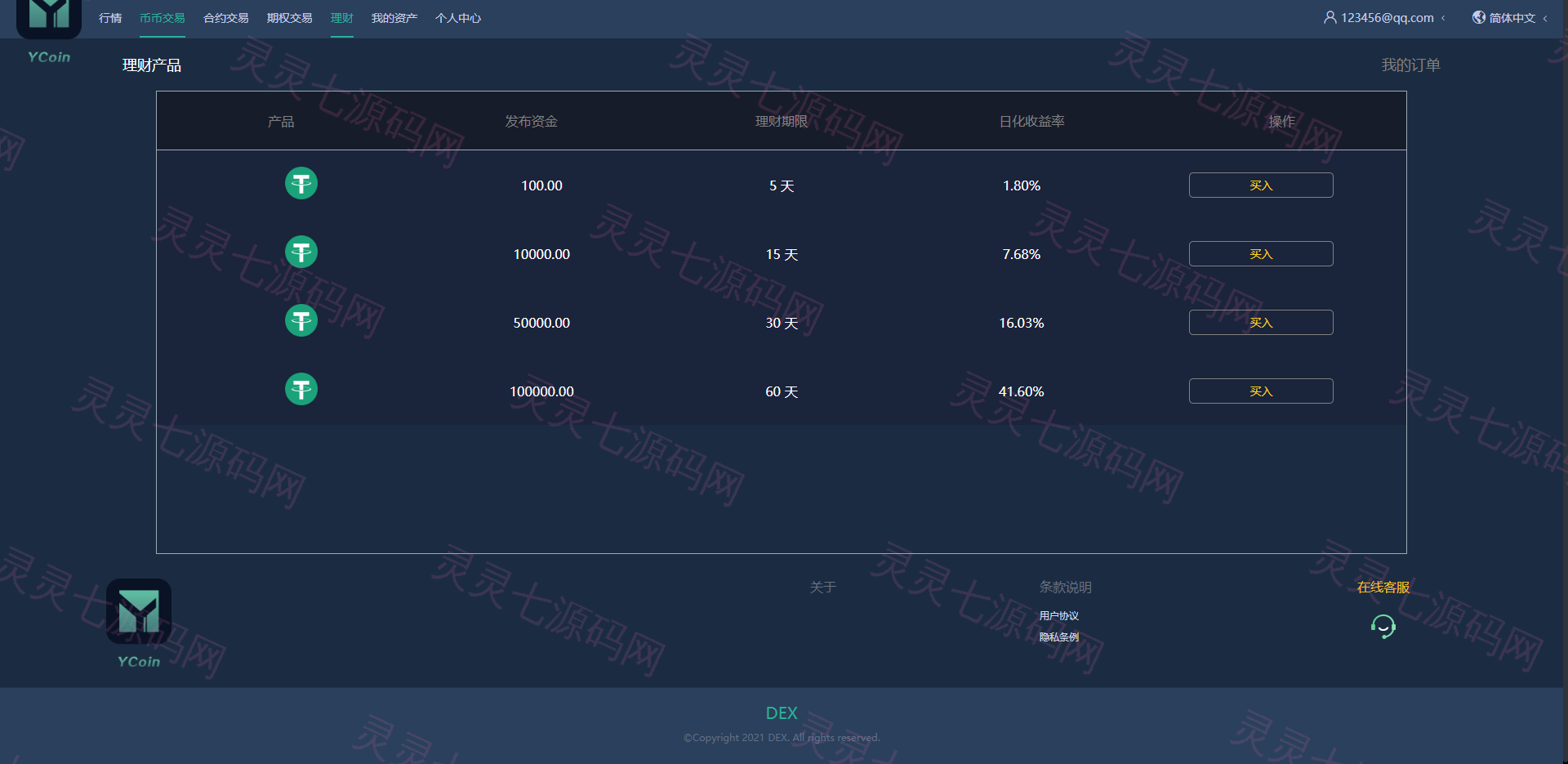Click 买入 for the 60 天 product
This screenshot has height=764, width=1568.
[1261, 391]
